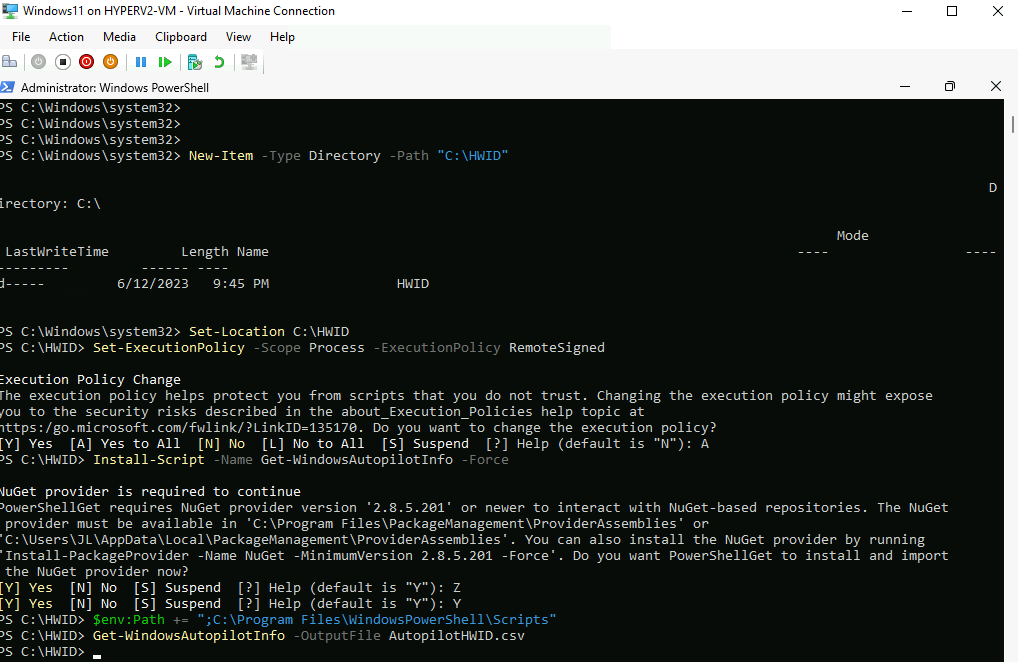Click the Mode column header
The image size is (1018, 662).
coord(852,236)
